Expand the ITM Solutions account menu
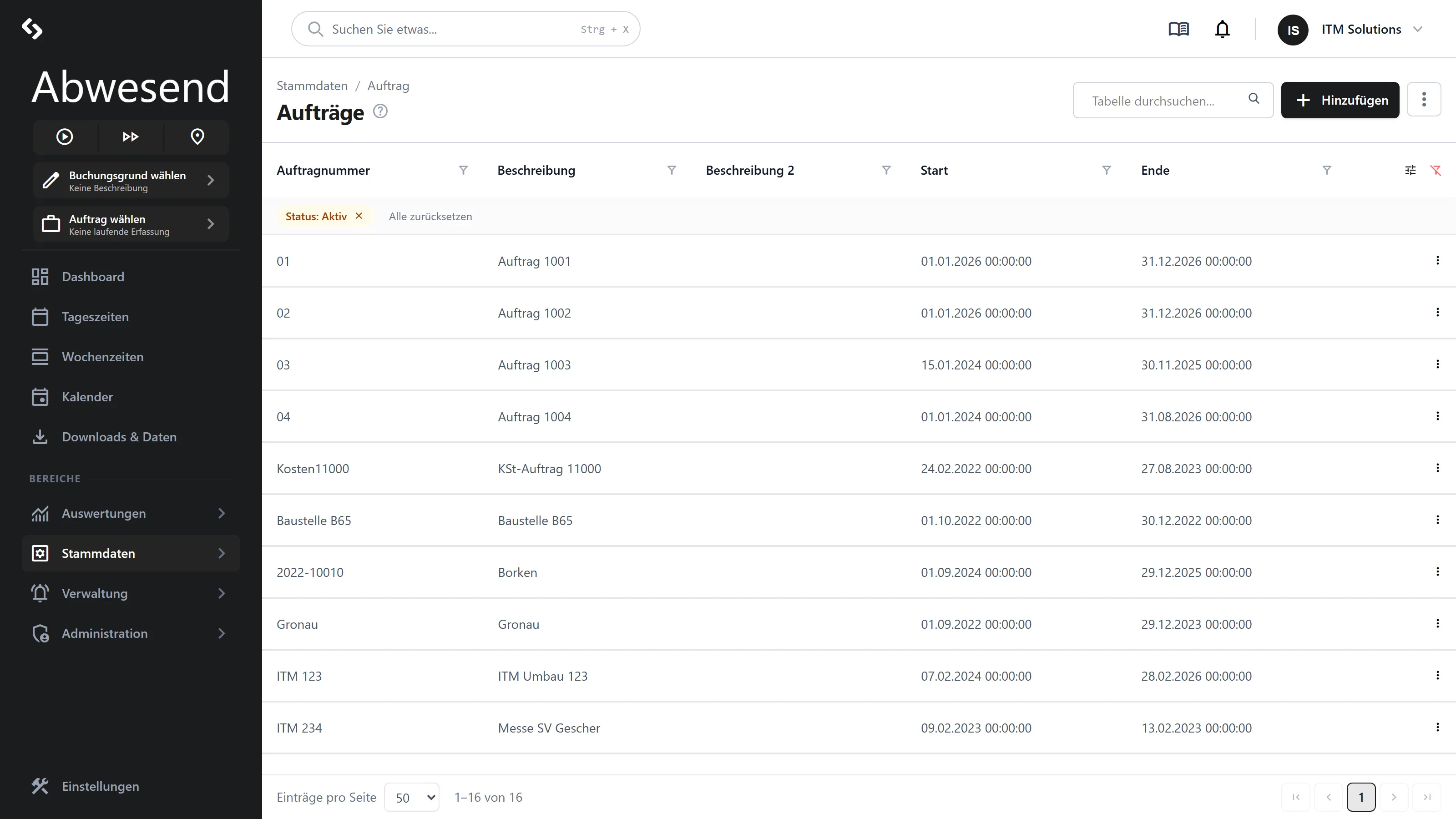 click(1418, 29)
